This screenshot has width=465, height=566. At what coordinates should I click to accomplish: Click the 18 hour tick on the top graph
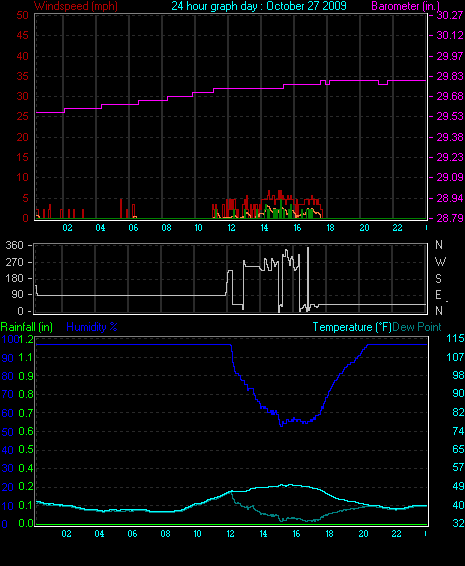coord(330,228)
